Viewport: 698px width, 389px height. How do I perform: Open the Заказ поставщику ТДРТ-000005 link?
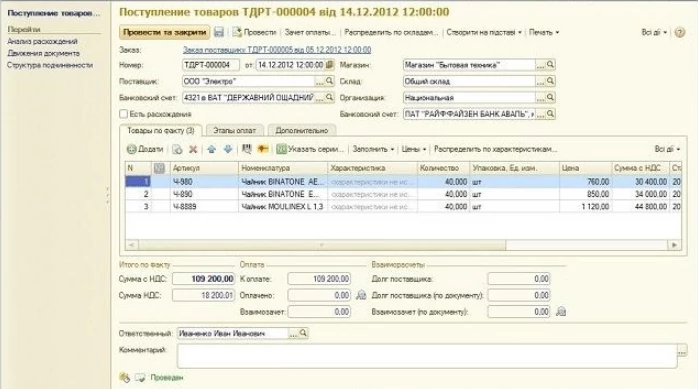click(277, 50)
